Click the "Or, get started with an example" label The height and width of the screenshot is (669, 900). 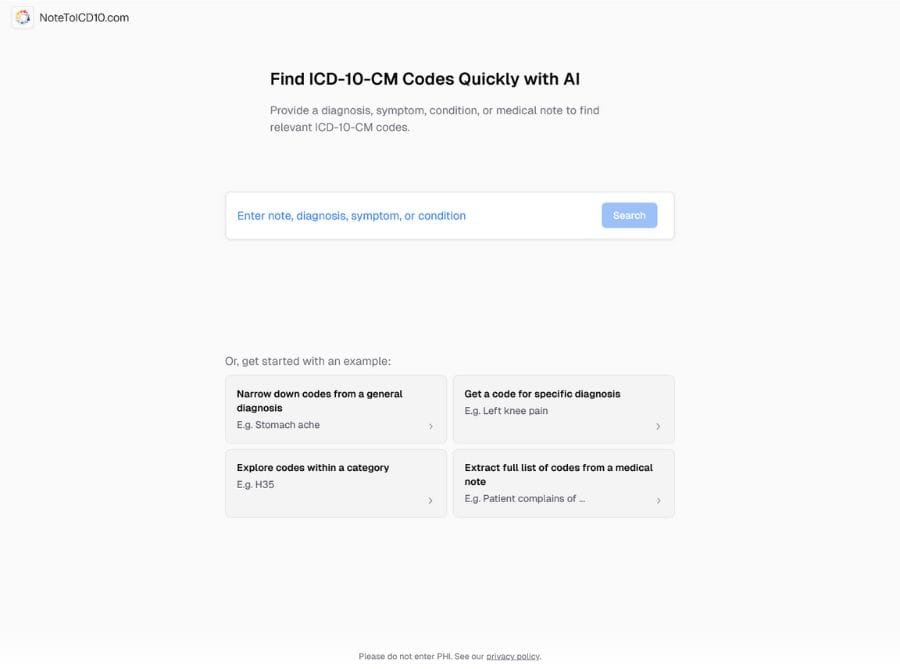coord(308,361)
